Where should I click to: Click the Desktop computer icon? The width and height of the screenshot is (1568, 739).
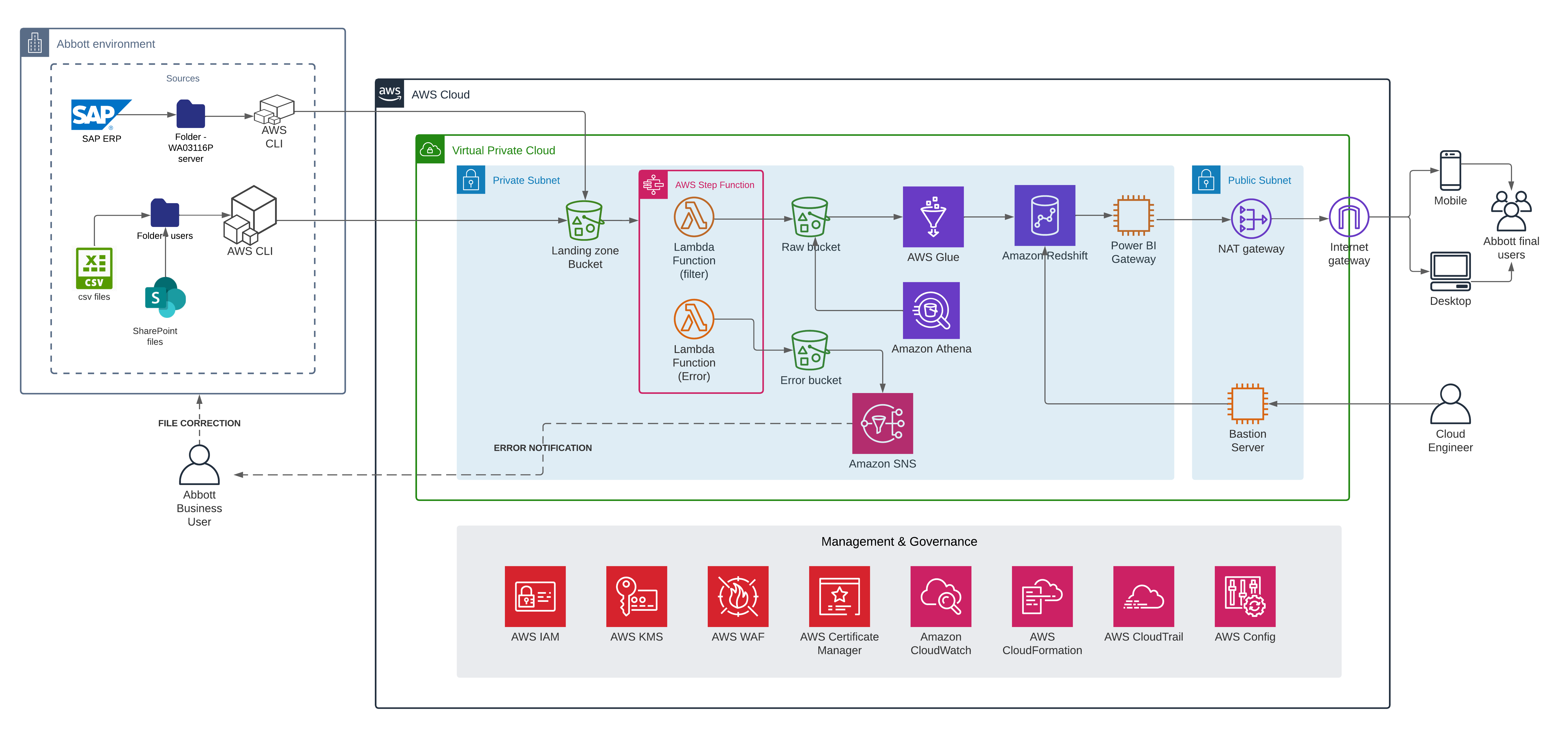1451,272
